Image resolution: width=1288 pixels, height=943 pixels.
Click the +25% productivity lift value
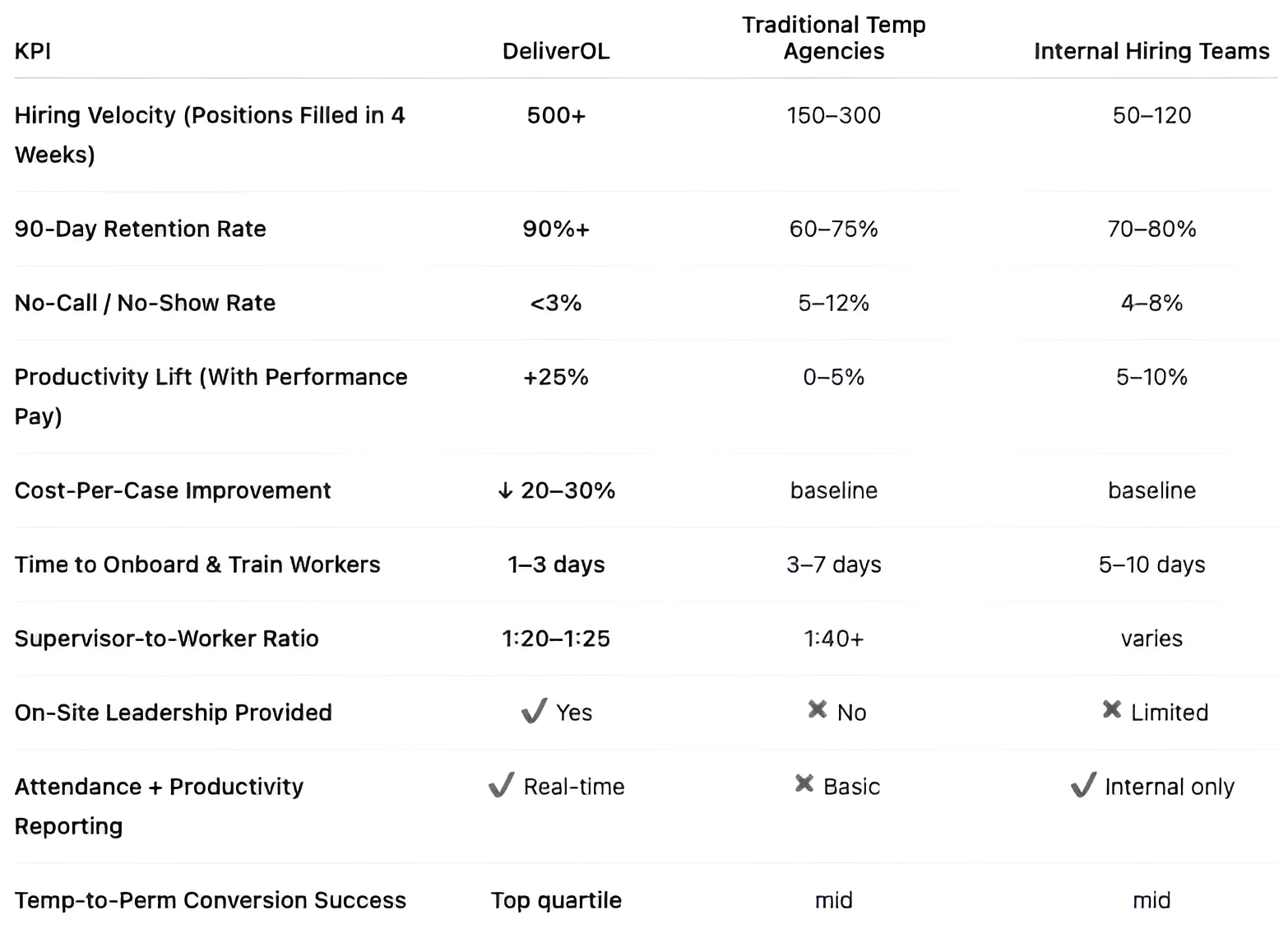pyautogui.click(x=556, y=377)
